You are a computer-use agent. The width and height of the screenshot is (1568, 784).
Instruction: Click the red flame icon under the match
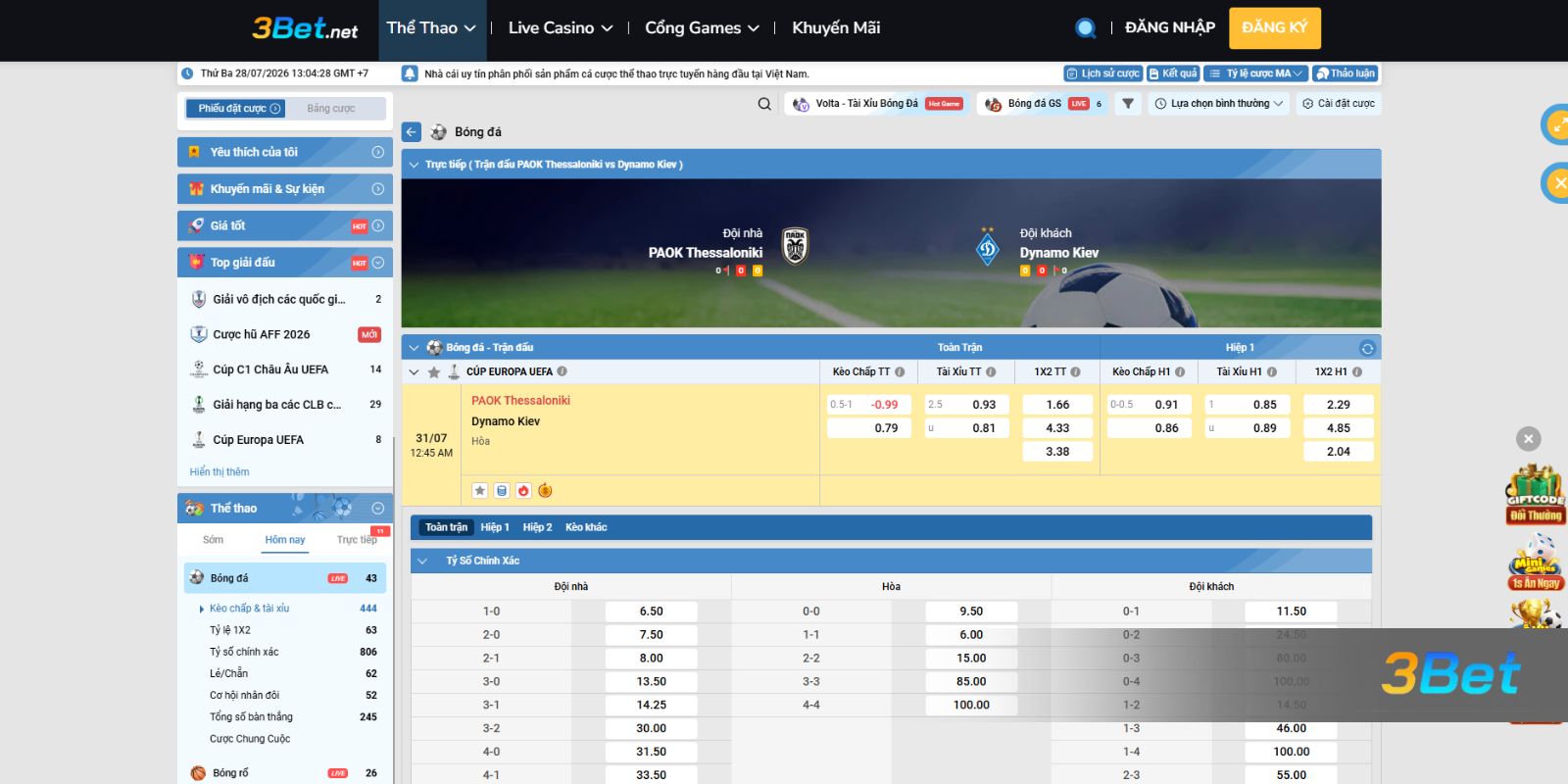(523, 491)
